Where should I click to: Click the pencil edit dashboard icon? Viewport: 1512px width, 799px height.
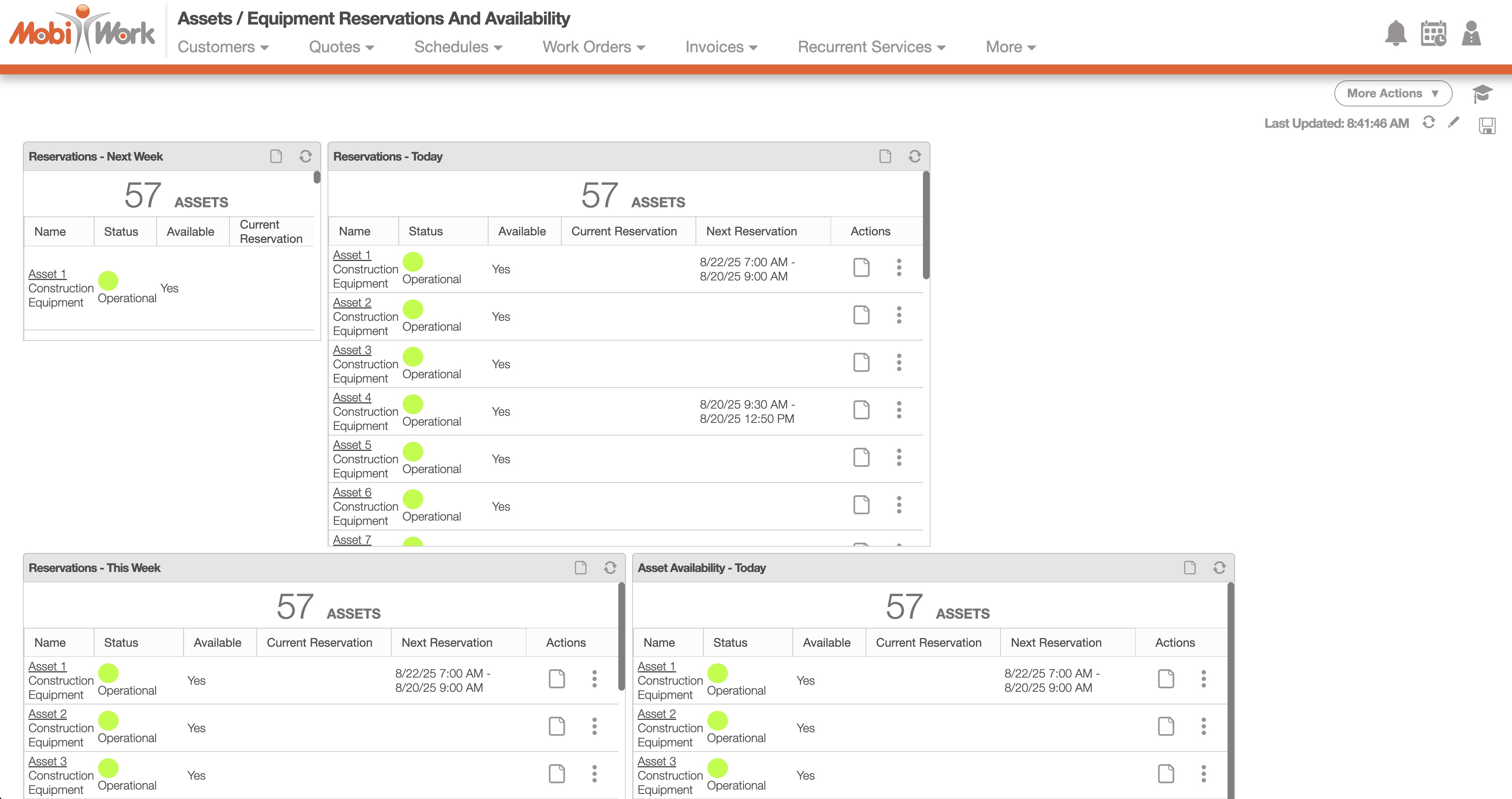click(1453, 122)
